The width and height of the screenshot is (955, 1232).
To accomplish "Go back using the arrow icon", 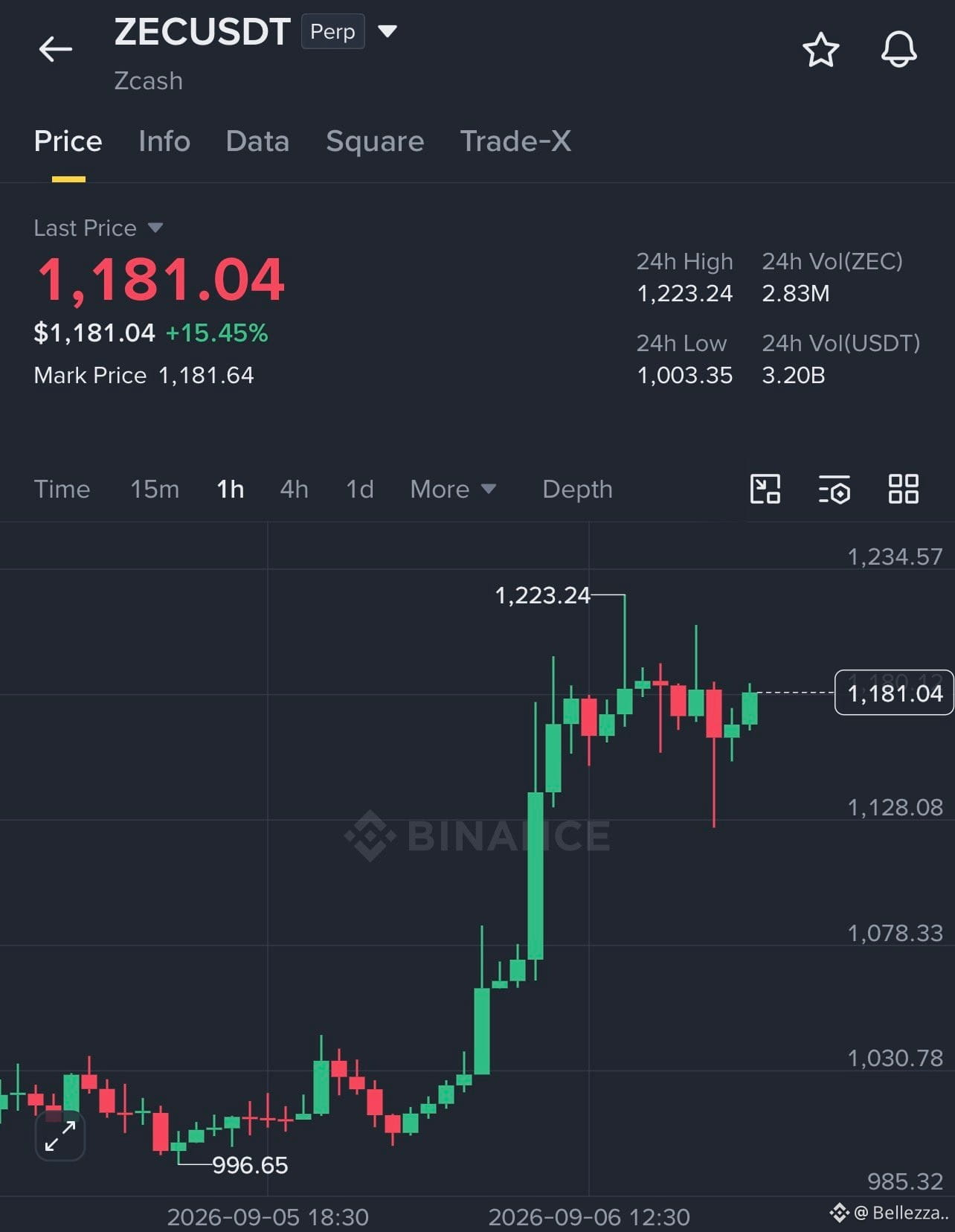I will (x=56, y=50).
